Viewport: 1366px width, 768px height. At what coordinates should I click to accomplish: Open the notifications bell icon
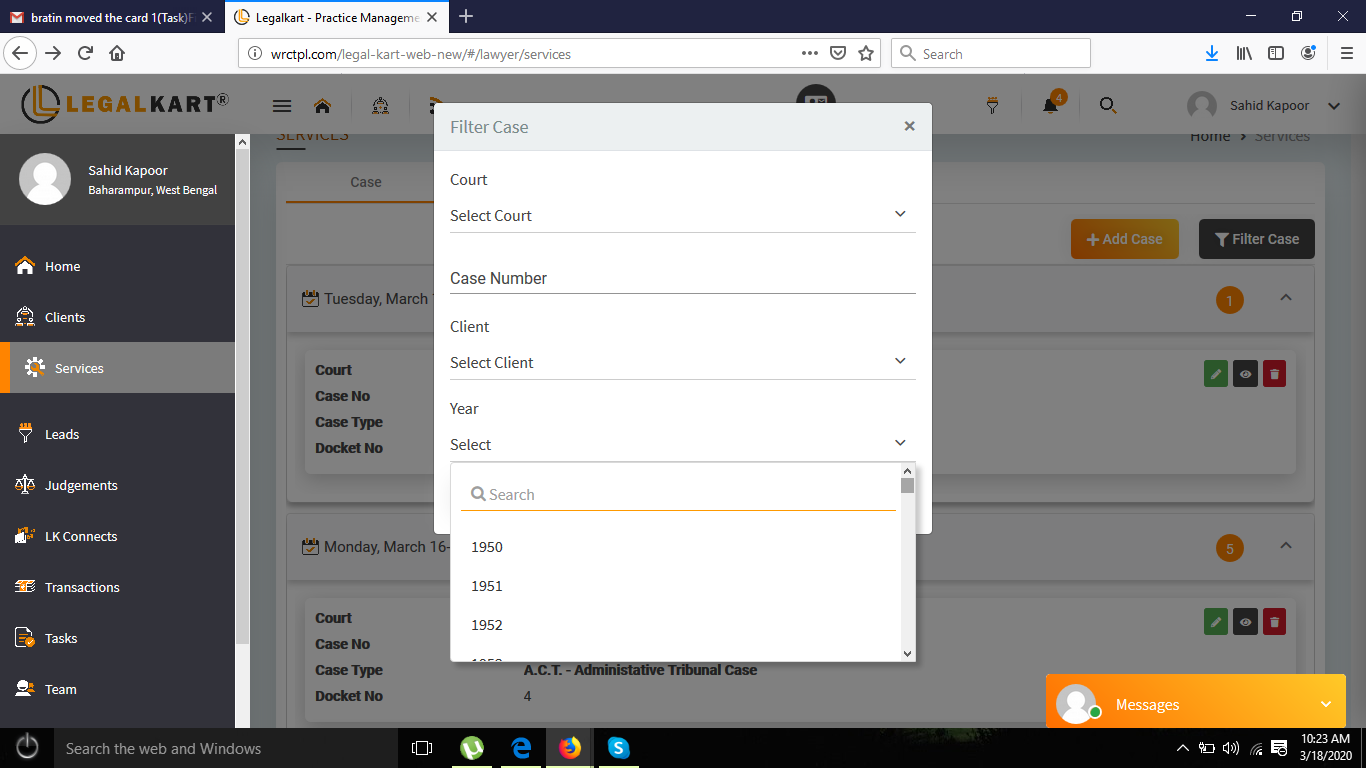click(x=1050, y=105)
